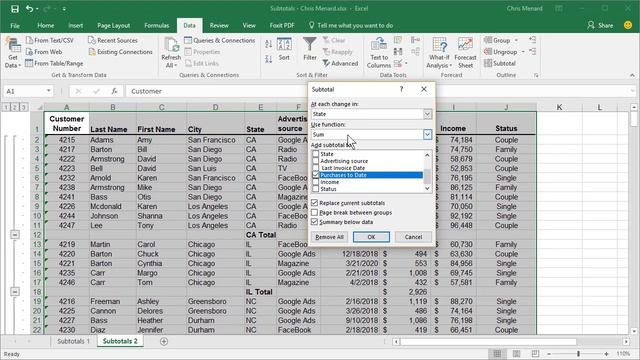This screenshot has width=640, height=360.
Task: Click Tell me what you want to do
Action: pyautogui.click(x=351, y=25)
